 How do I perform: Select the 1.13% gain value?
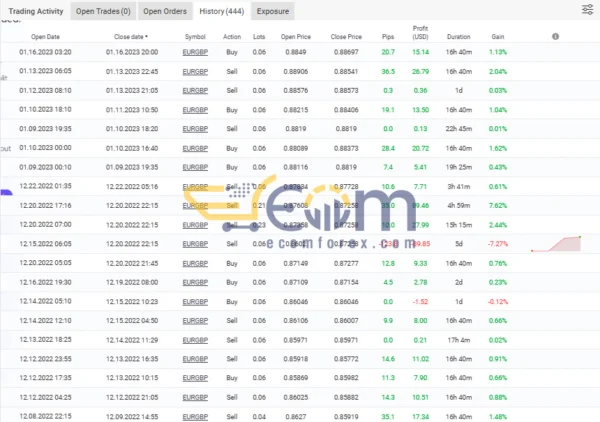pos(497,52)
